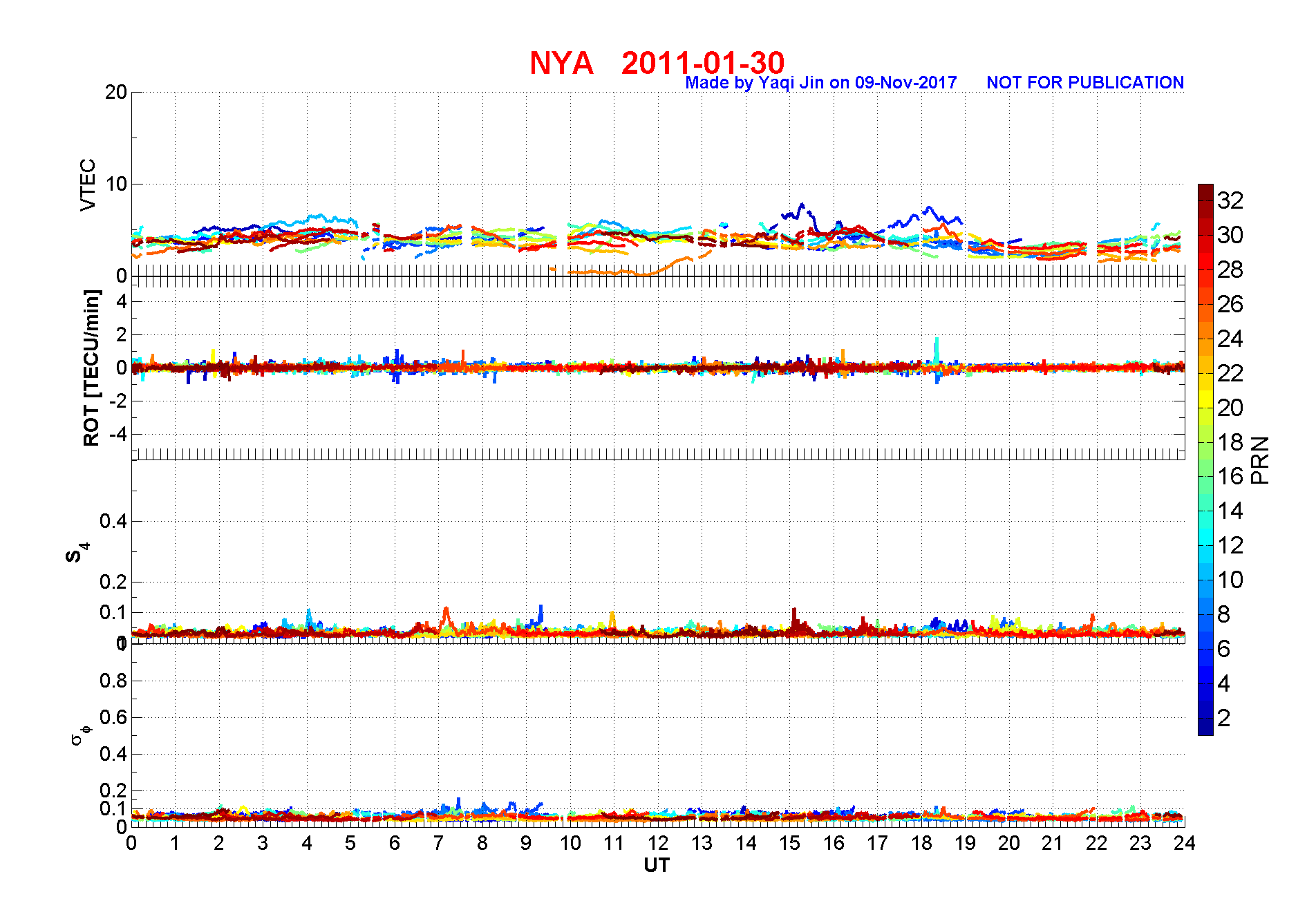Click the PRN colorbar label '12'
Screen dimensions: 1316x919
point(1230,545)
